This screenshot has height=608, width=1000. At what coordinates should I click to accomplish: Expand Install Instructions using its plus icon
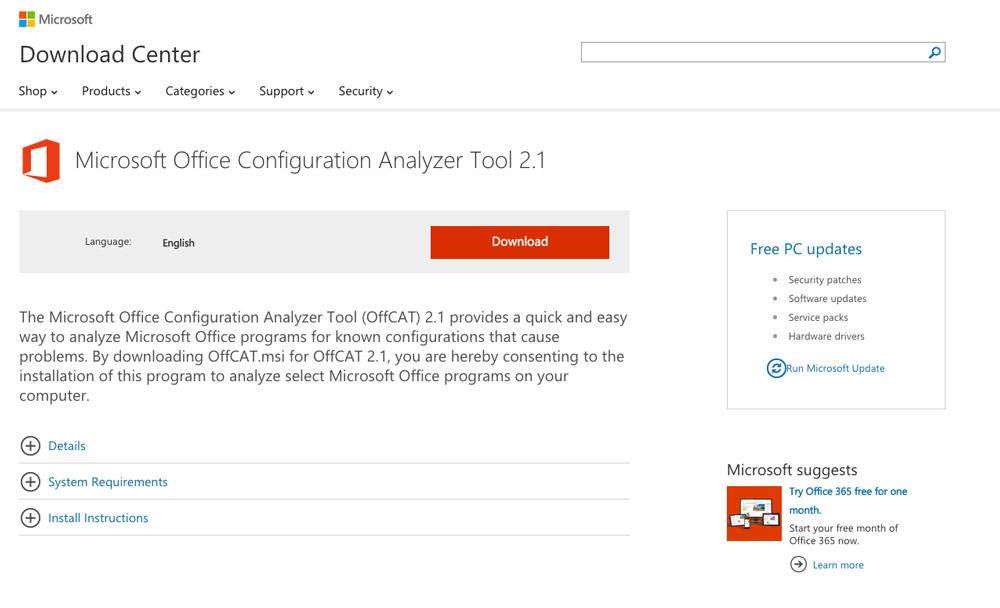[x=30, y=517]
